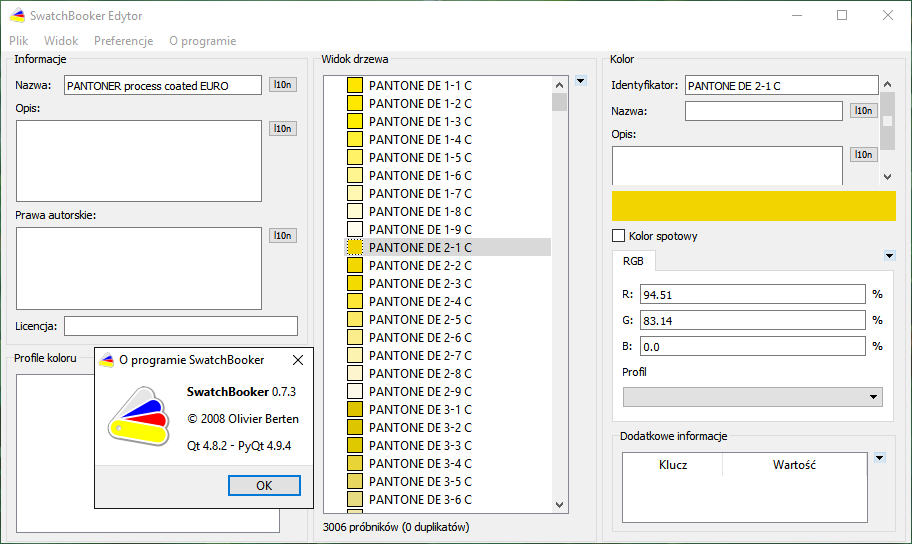
Task: Click l10n button beside Prawa autorskie box
Action: 283,236
